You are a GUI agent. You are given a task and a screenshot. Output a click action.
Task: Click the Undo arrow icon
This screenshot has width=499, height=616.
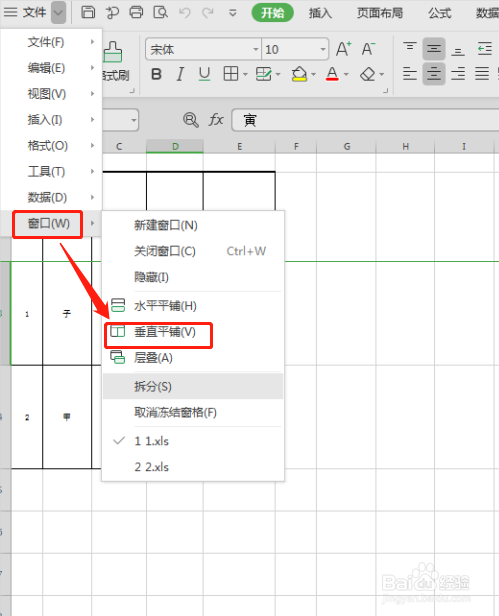(x=184, y=13)
